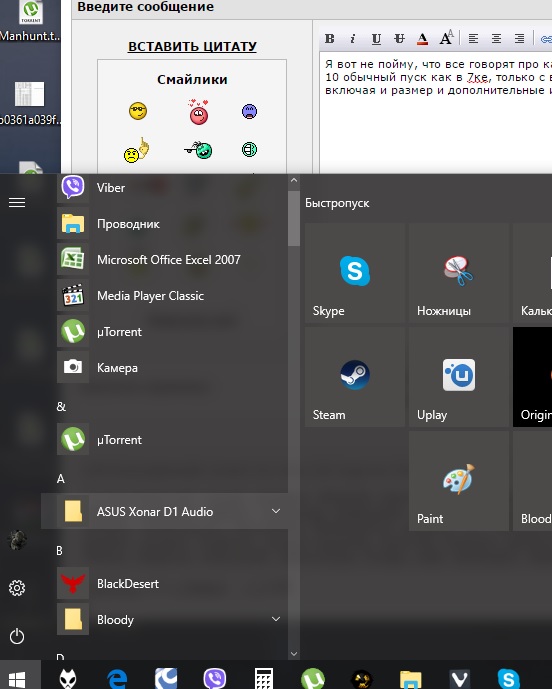Open the Paint tile
This screenshot has width=552, height=689.
coord(459,481)
